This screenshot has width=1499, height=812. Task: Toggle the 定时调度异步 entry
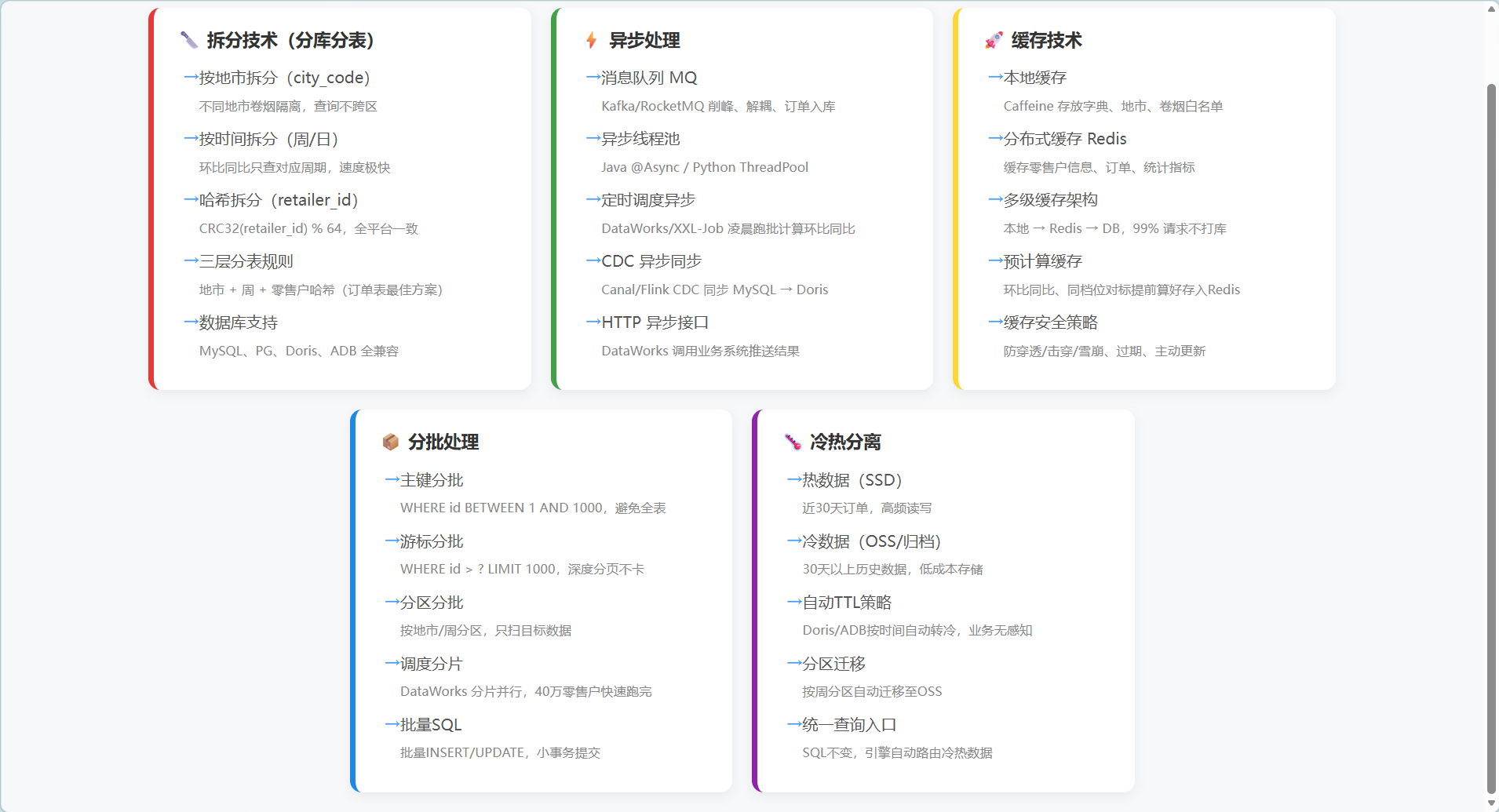(x=647, y=199)
